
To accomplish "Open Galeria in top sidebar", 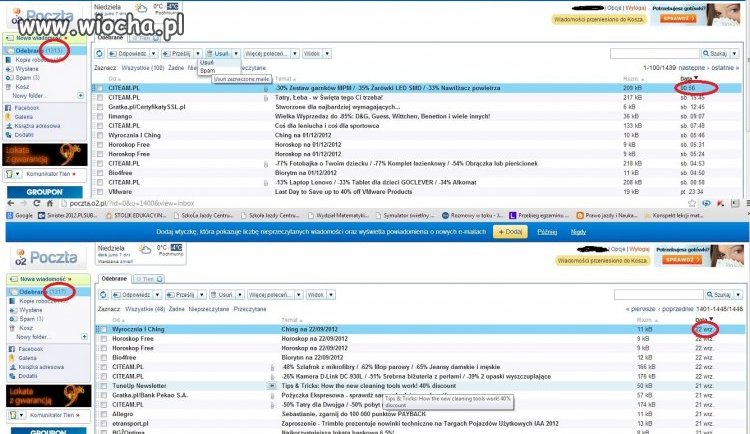I will (x=23, y=117).
